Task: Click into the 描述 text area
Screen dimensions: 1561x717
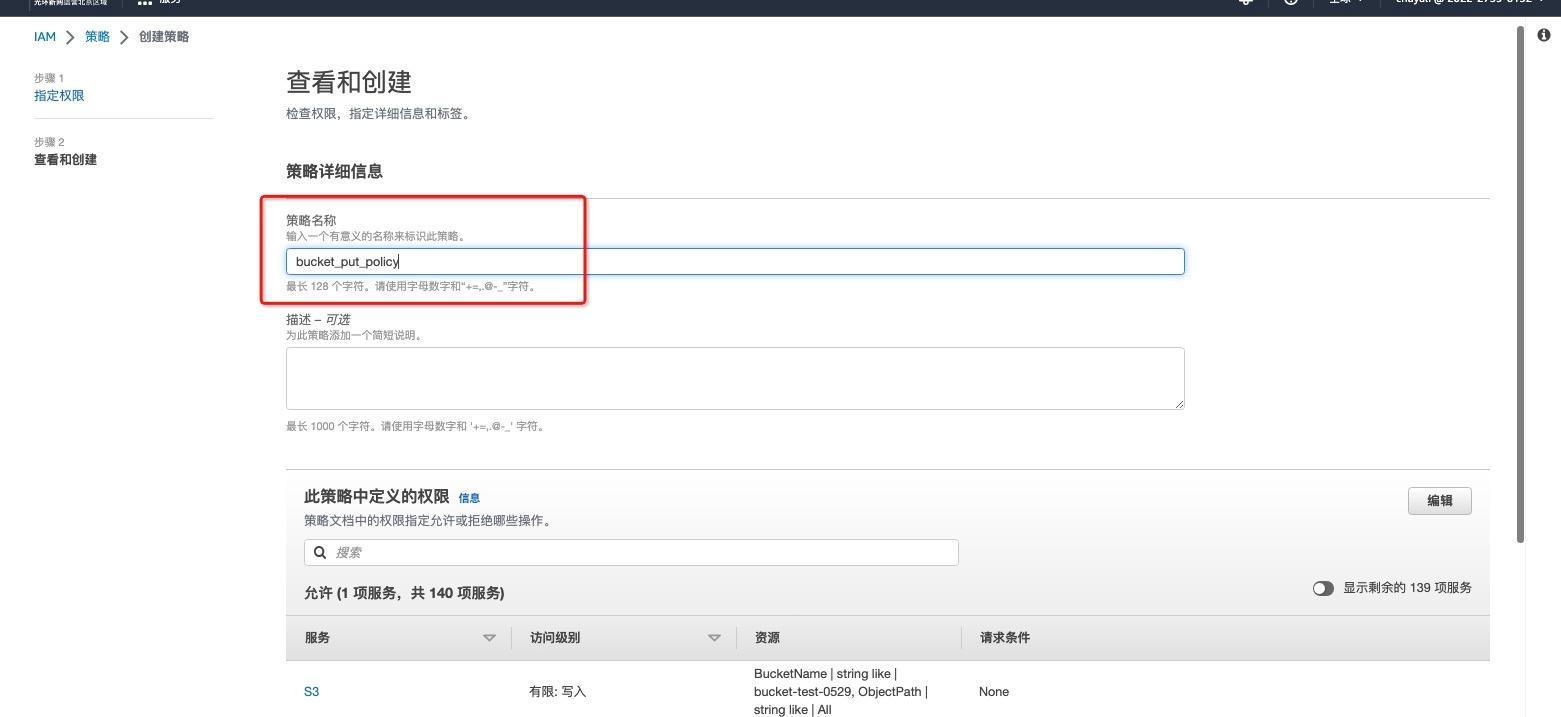Action: (735, 378)
